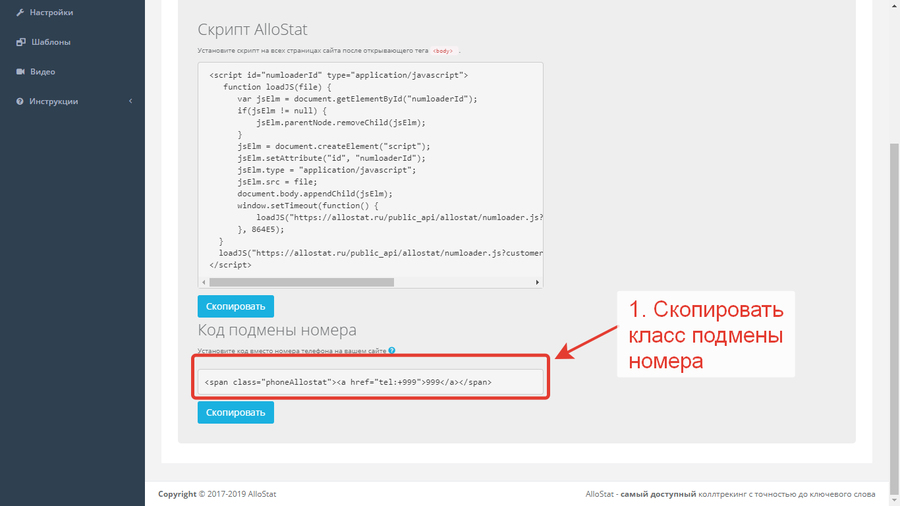The height and width of the screenshot is (506, 900).
Task: Click the Код подмены номера heading
Action: 277,330
